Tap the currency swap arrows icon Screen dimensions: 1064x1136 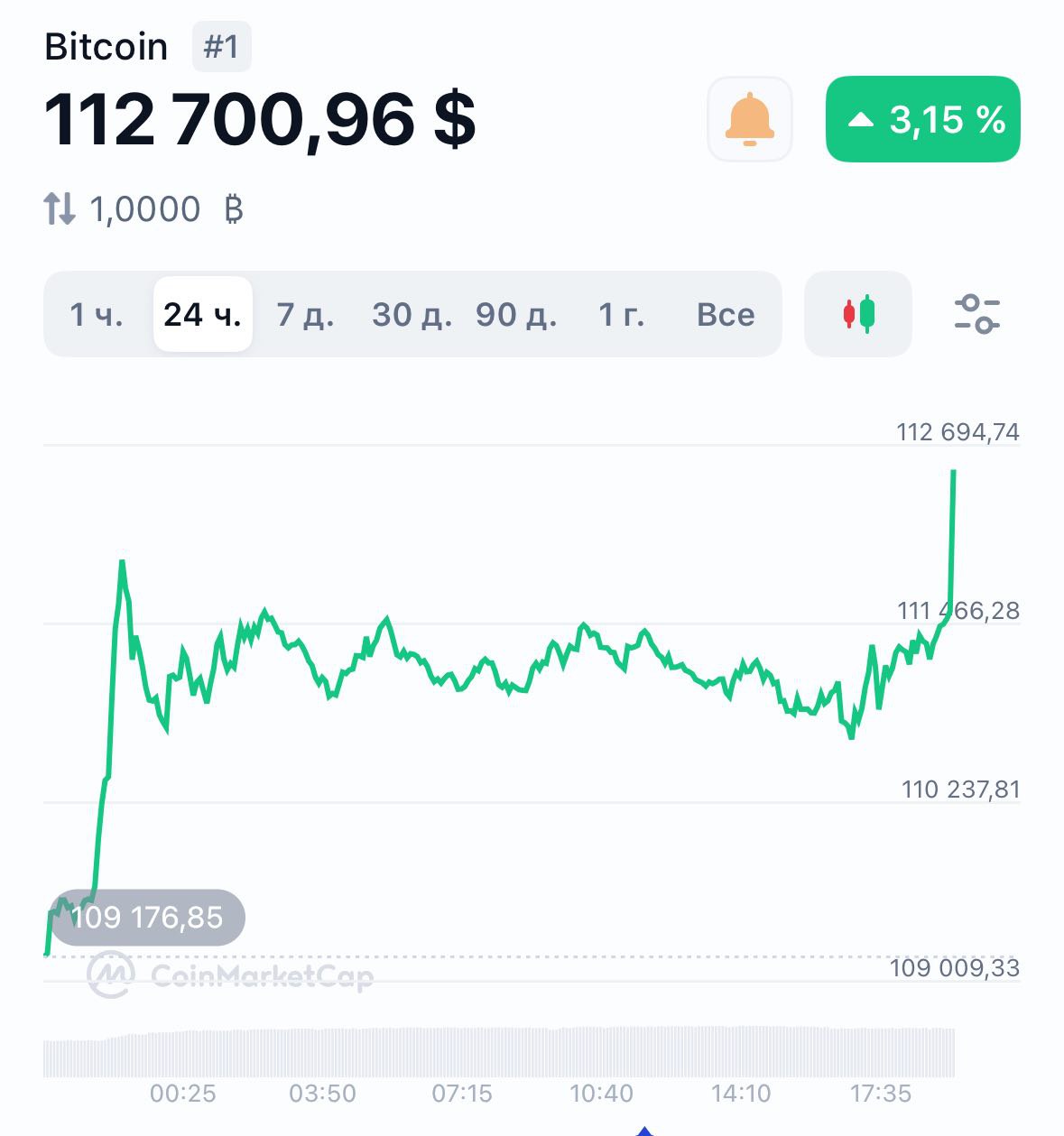tap(60, 209)
